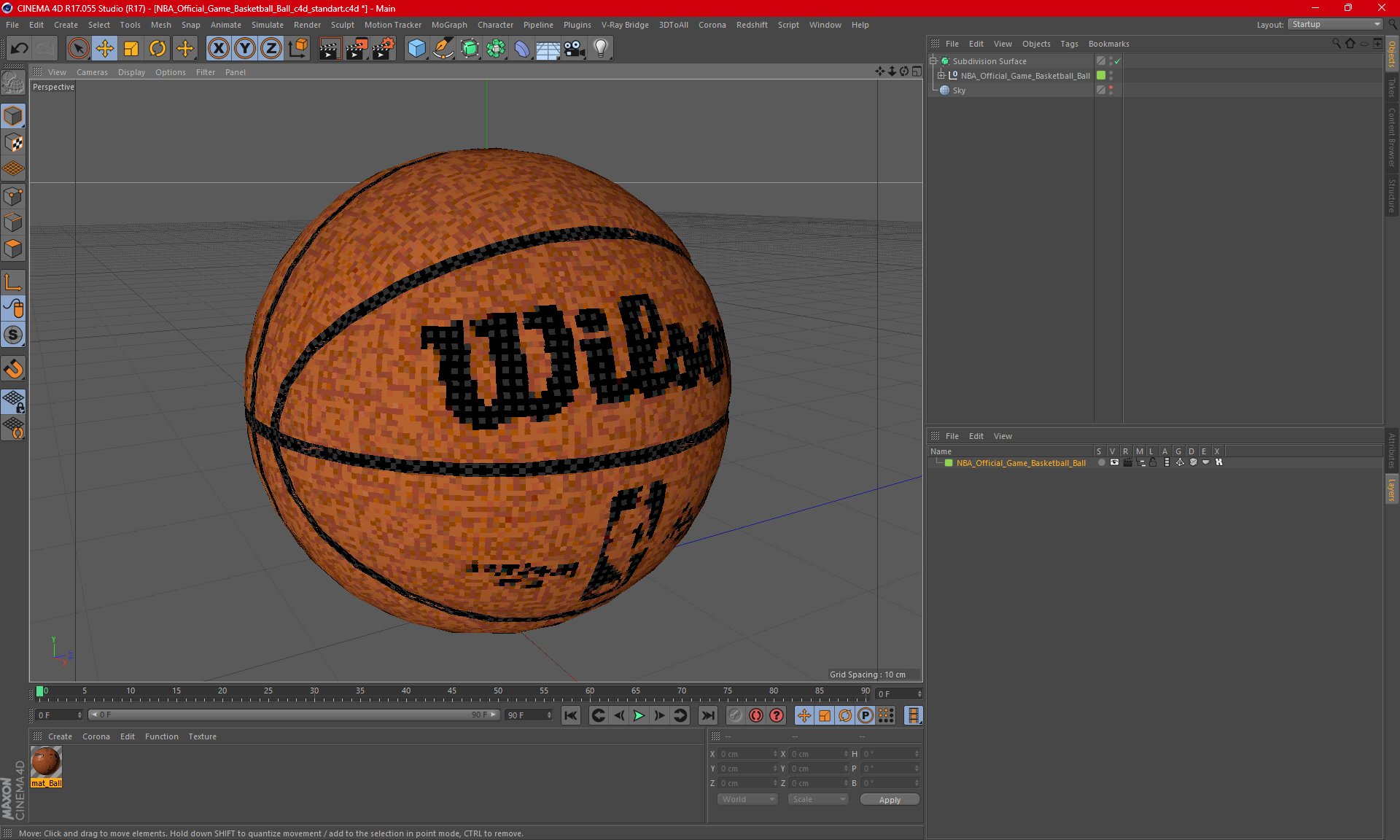Toggle Z axis lock
This screenshot has height=840, width=1400.
(271, 49)
